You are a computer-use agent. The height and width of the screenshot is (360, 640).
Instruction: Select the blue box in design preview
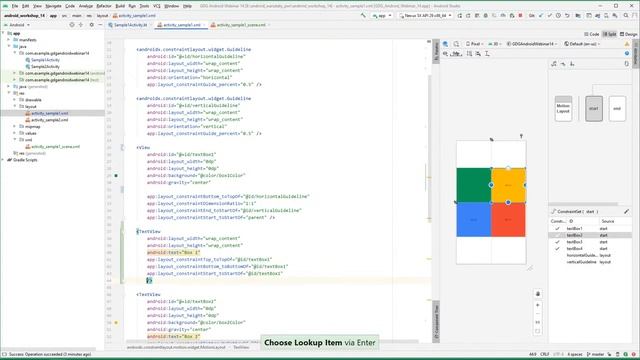tap(473, 220)
